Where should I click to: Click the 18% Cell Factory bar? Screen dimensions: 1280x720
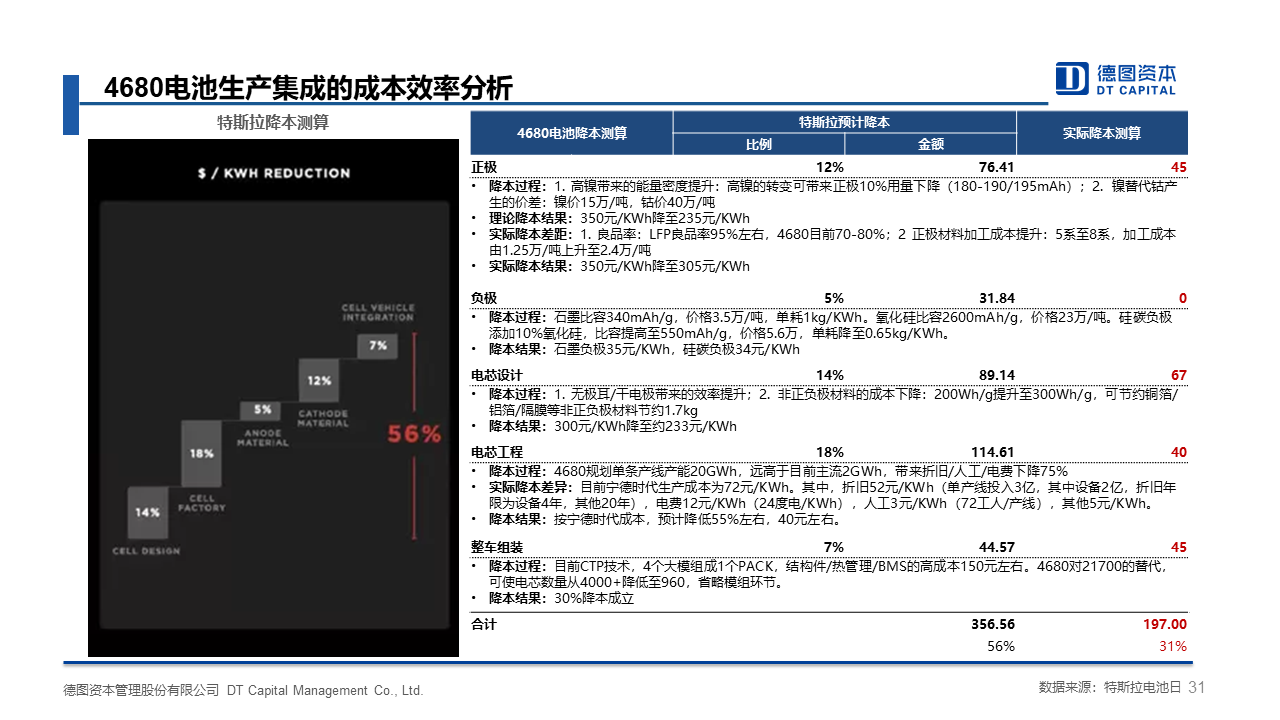click(x=202, y=453)
